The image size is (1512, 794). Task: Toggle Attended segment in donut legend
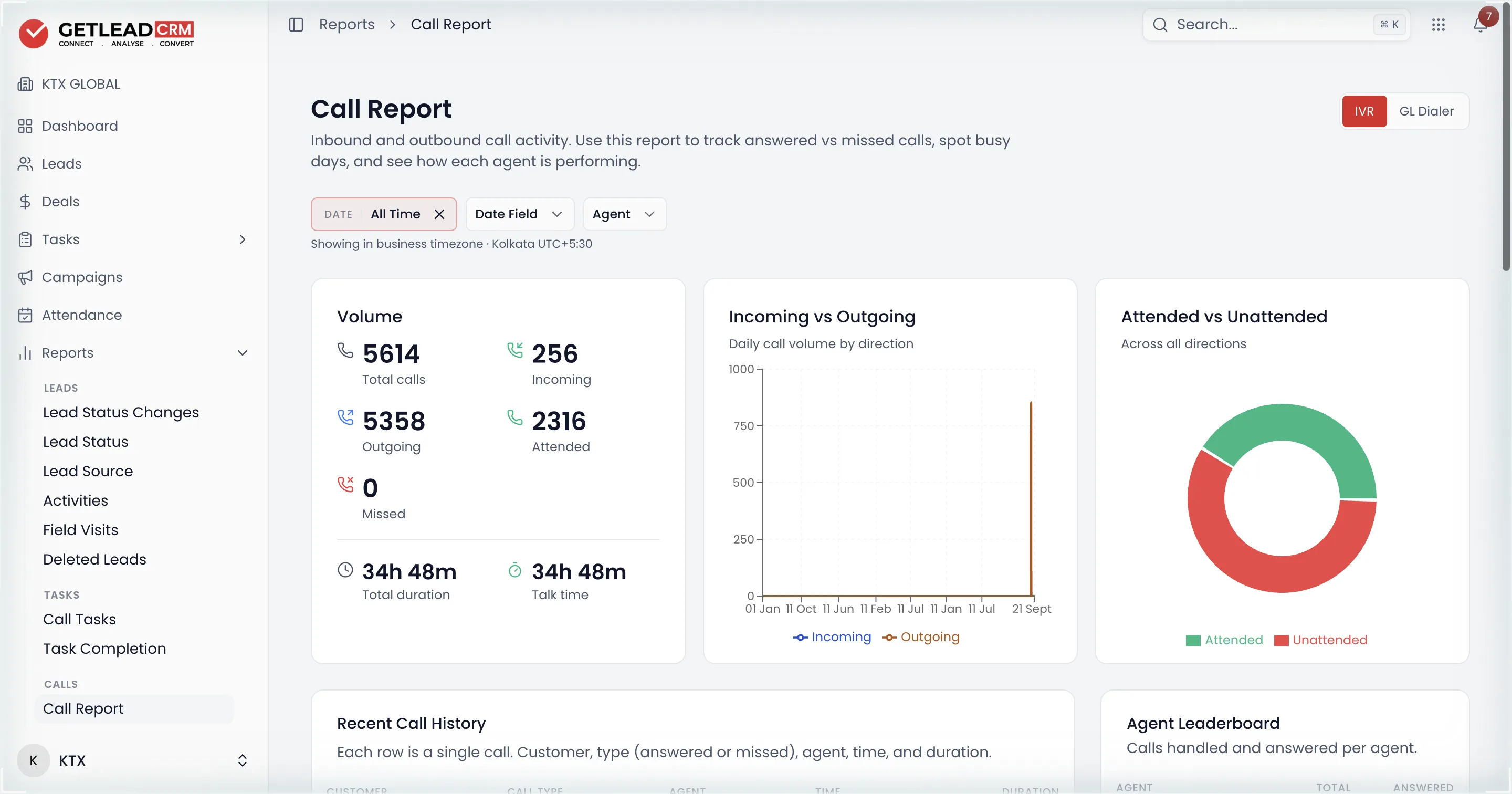coord(1224,640)
